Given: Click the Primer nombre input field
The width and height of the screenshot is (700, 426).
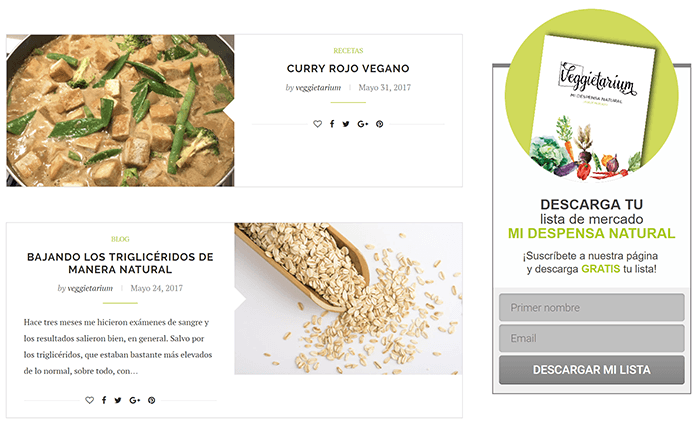Looking at the screenshot, I should tap(592, 307).
